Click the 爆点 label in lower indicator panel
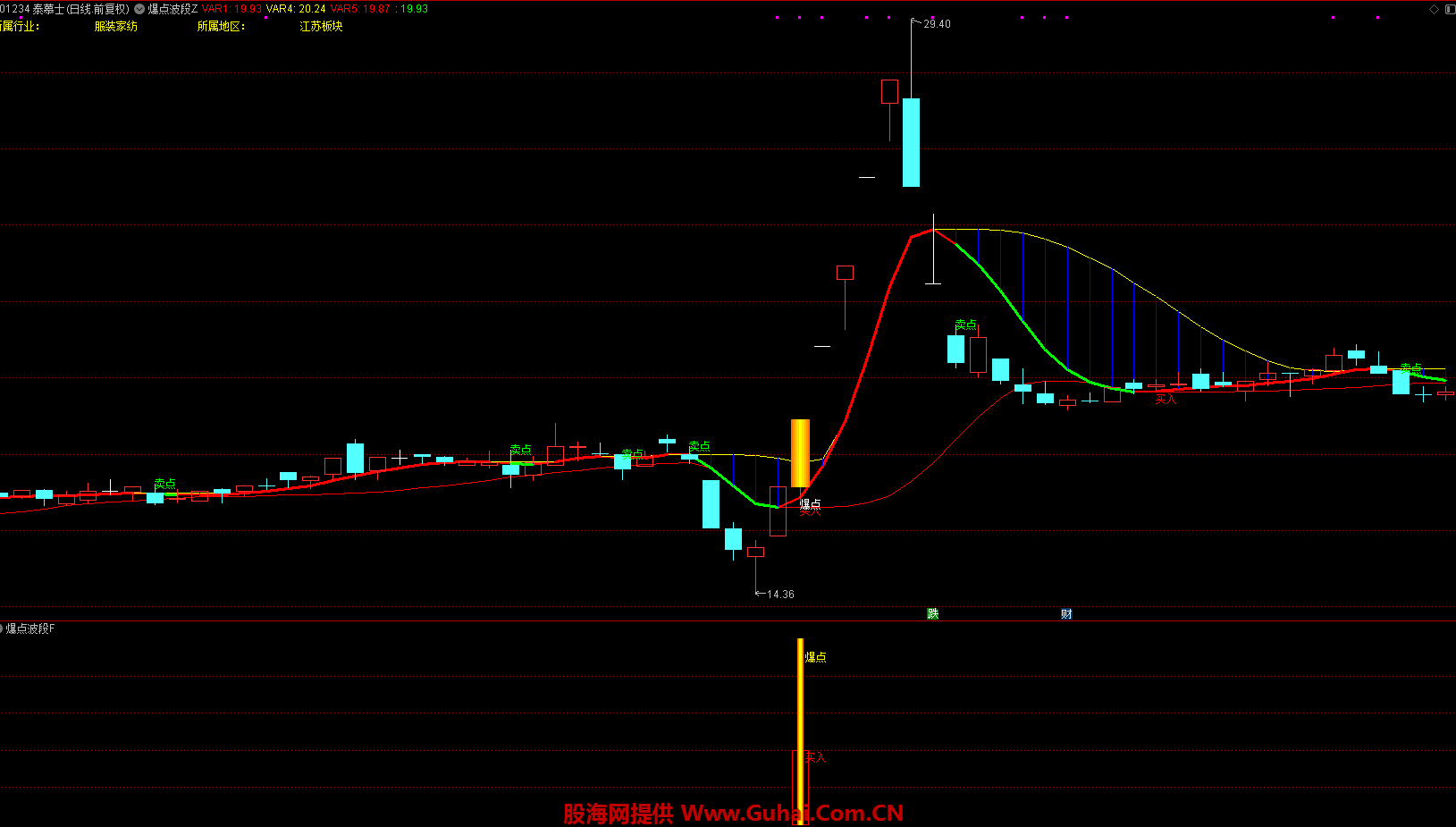Screen dimensions: 1456x827 point(815,657)
